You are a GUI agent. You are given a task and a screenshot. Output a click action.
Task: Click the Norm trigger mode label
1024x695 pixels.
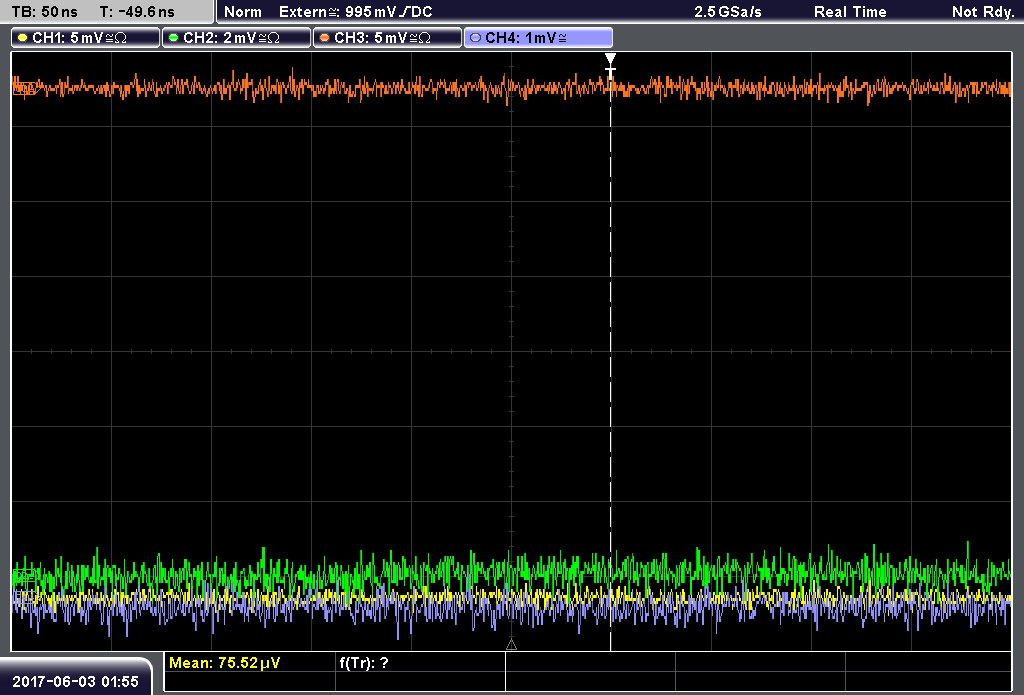(x=243, y=12)
